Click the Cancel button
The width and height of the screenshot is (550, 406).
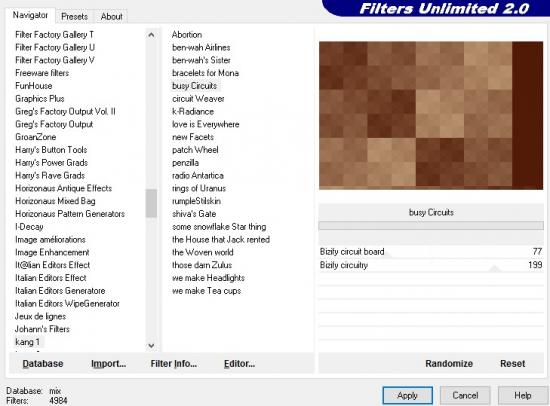[x=465, y=396]
